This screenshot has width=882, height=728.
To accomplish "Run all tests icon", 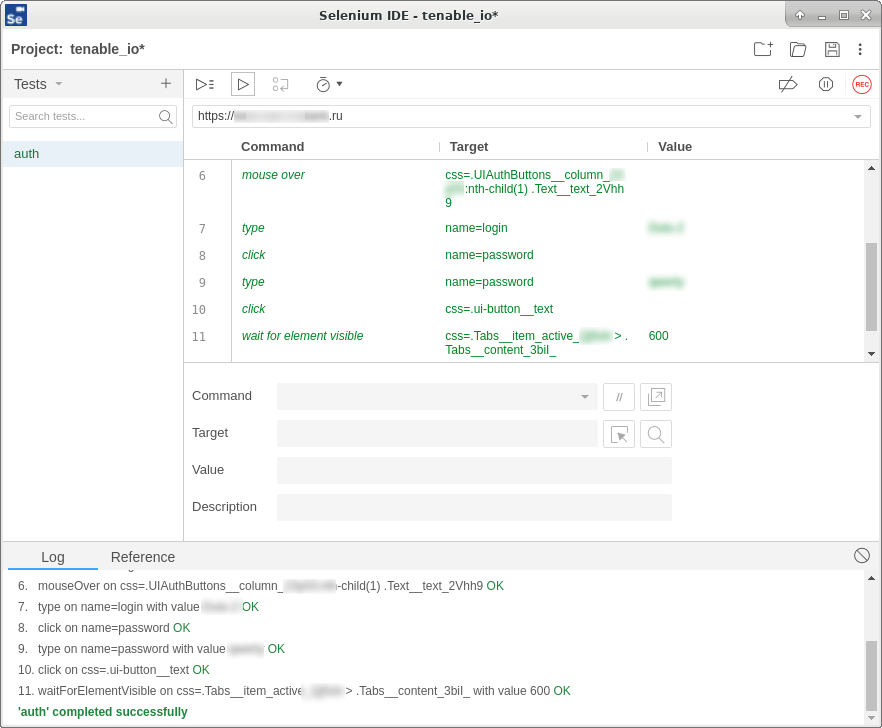I will [205, 84].
